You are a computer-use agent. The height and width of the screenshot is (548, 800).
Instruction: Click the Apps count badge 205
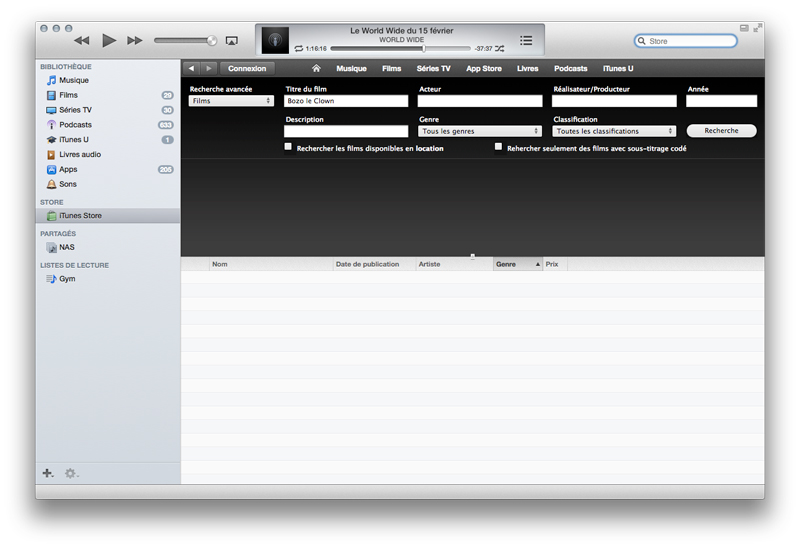pos(166,169)
